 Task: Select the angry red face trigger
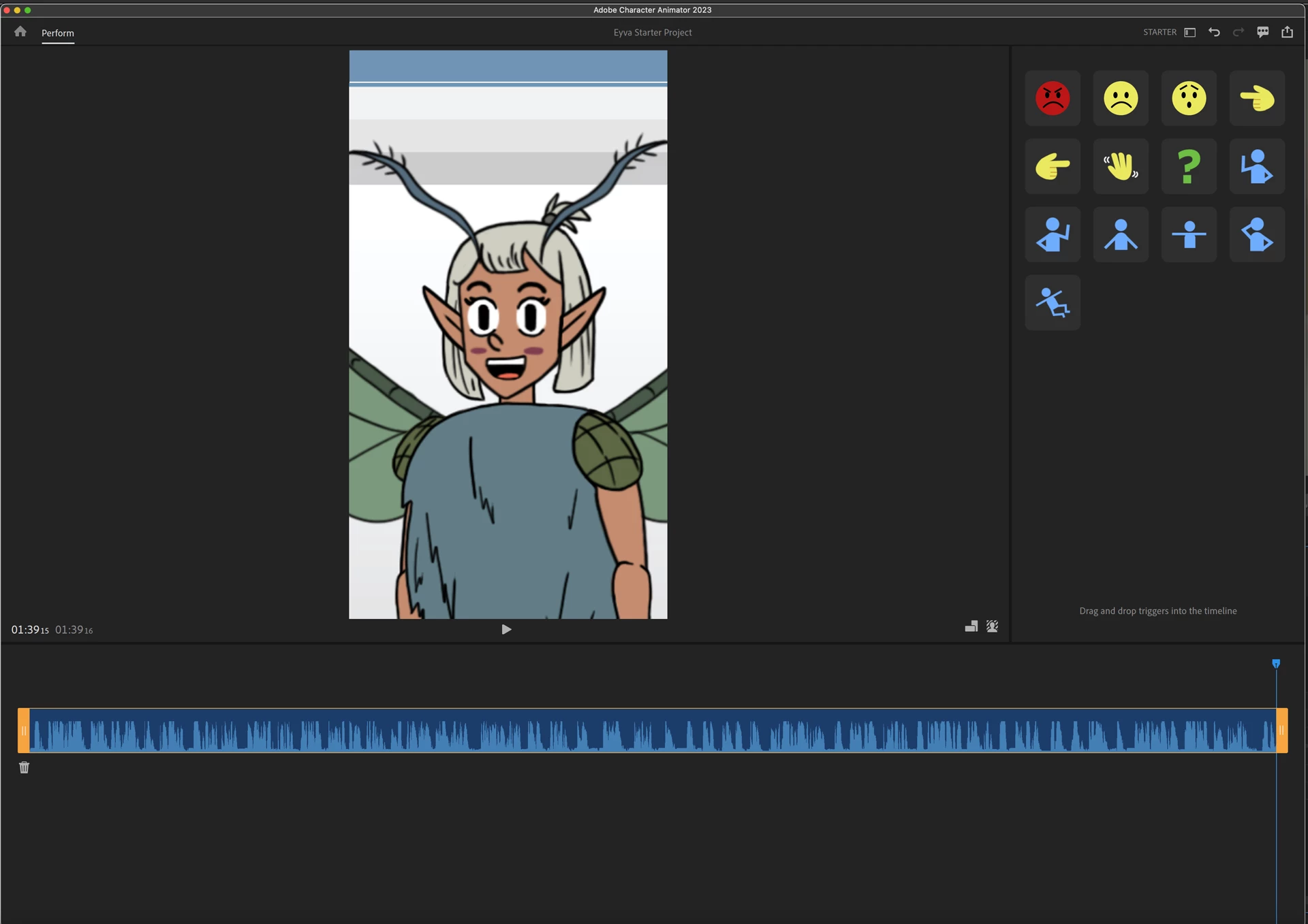pyautogui.click(x=1053, y=99)
